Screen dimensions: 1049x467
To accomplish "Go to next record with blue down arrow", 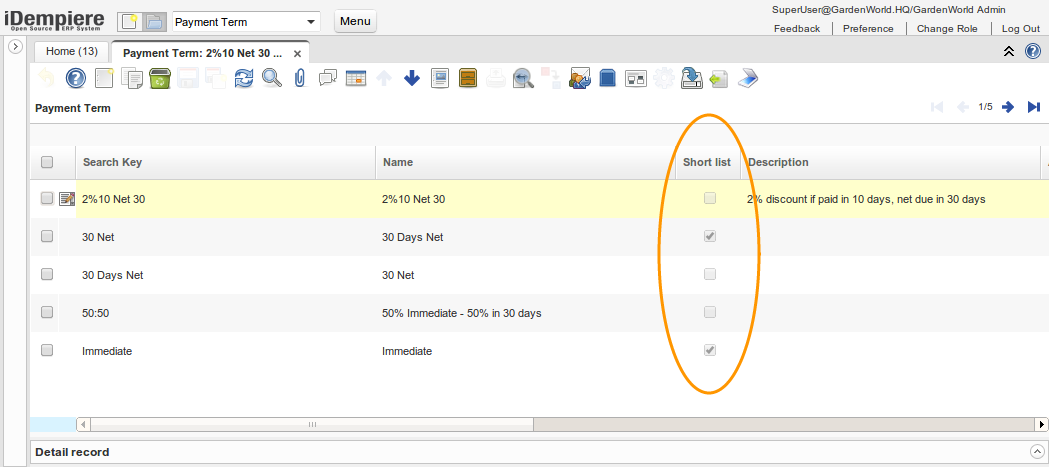I will [x=411, y=78].
